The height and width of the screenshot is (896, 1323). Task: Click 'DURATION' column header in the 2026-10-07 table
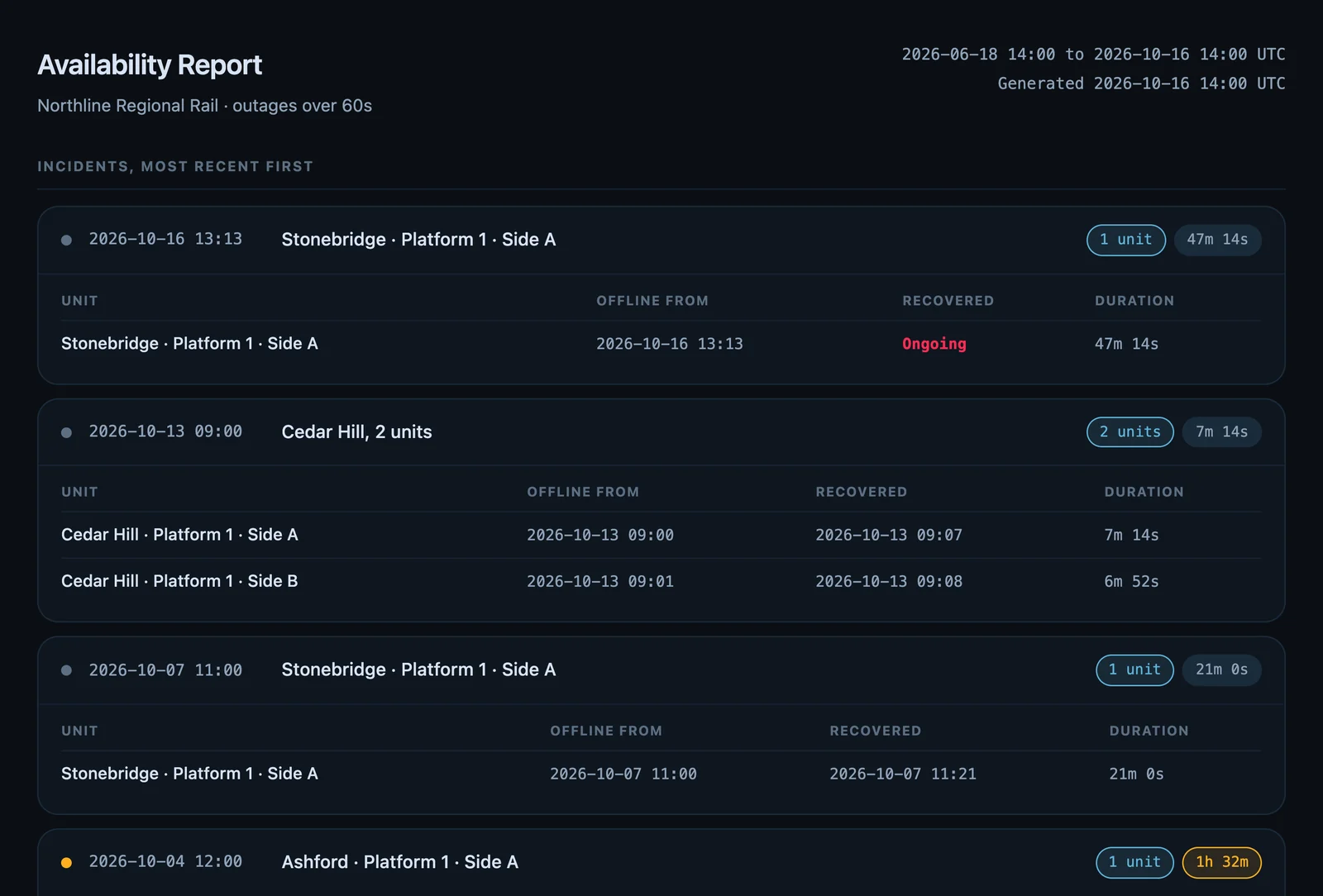point(1149,731)
